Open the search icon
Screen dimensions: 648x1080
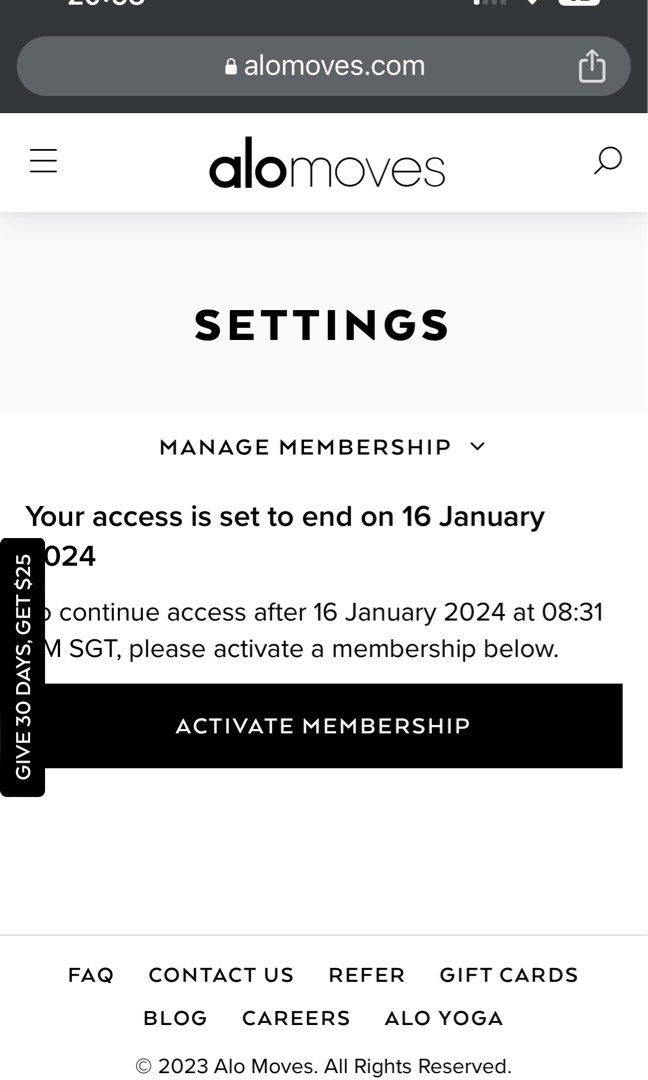pyautogui.click(x=607, y=160)
